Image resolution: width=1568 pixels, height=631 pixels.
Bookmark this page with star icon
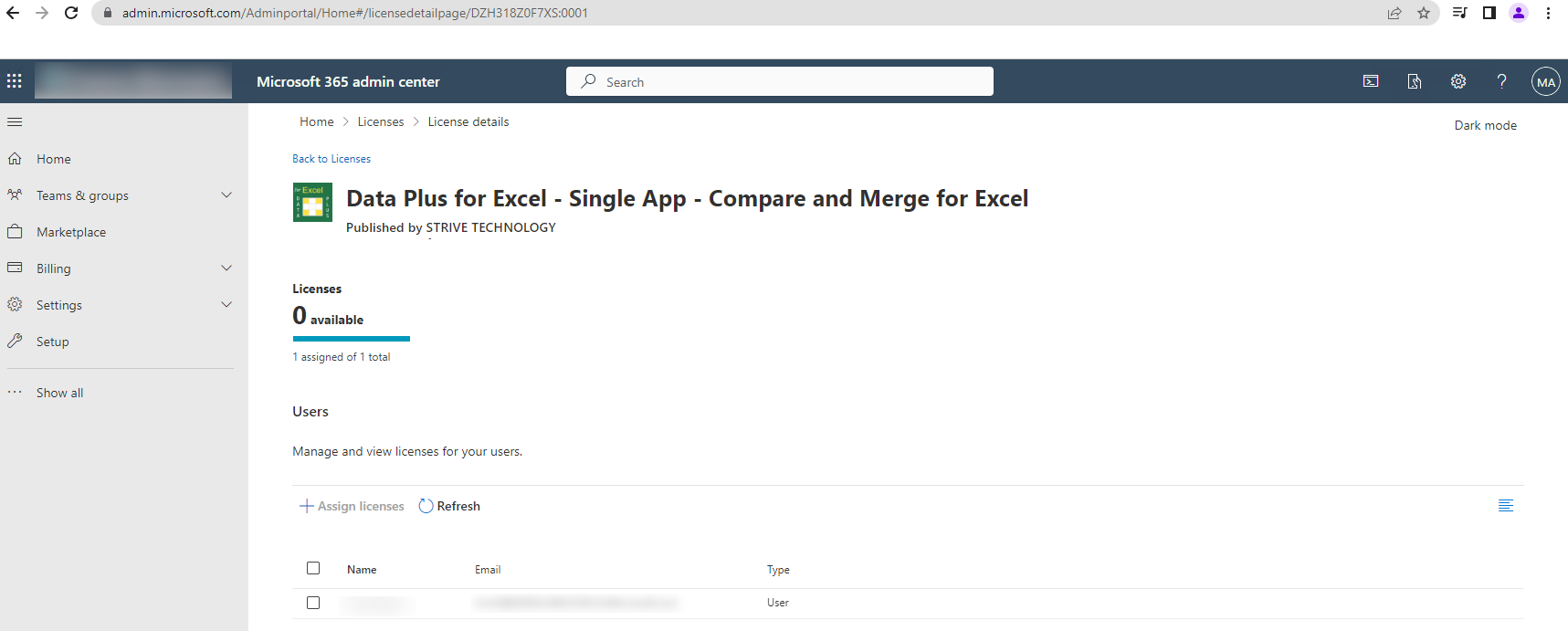coord(1424,13)
